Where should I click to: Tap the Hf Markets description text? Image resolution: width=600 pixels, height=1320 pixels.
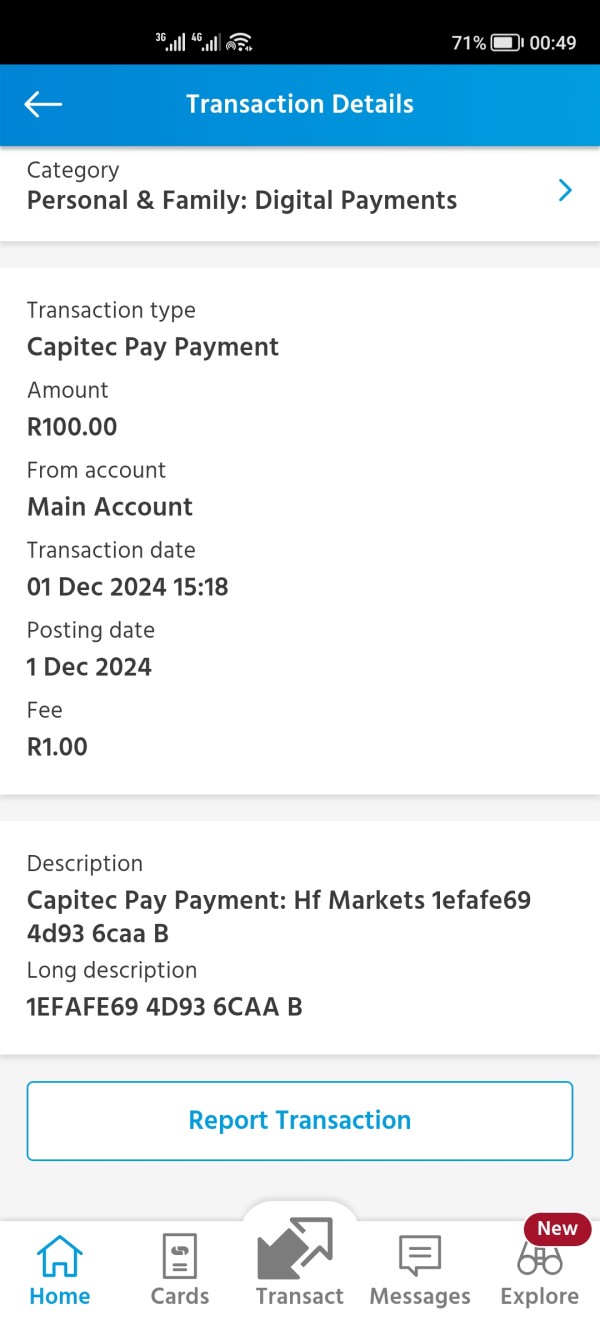(279, 916)
